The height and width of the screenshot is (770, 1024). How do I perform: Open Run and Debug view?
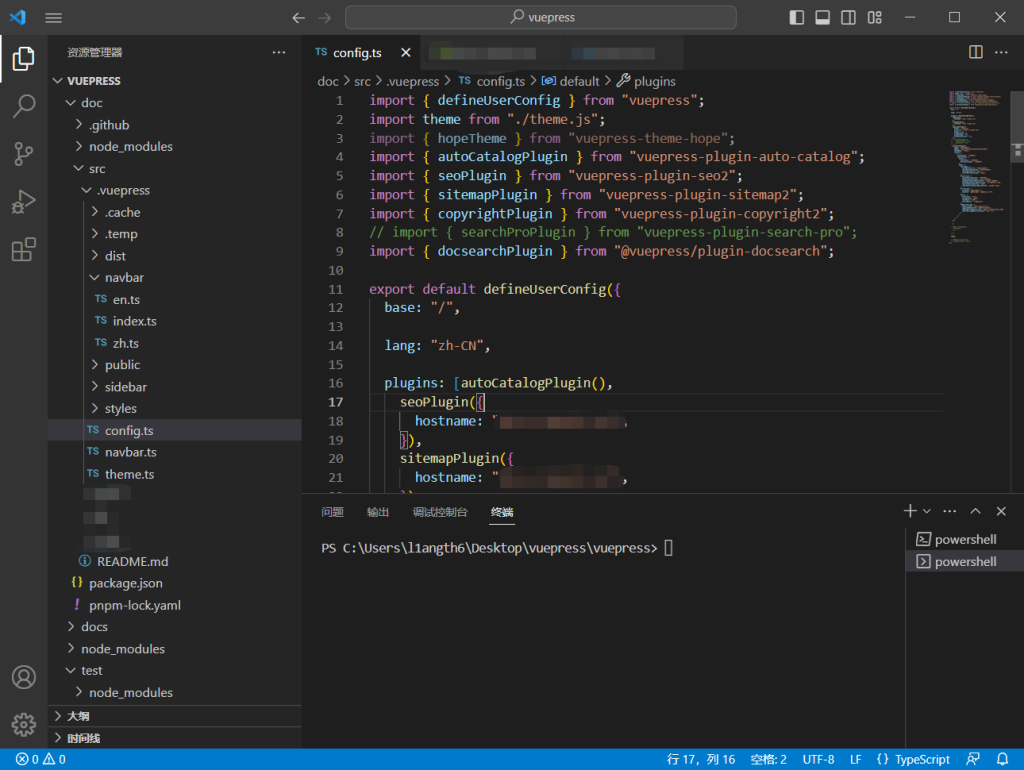[x=24, y=202]
